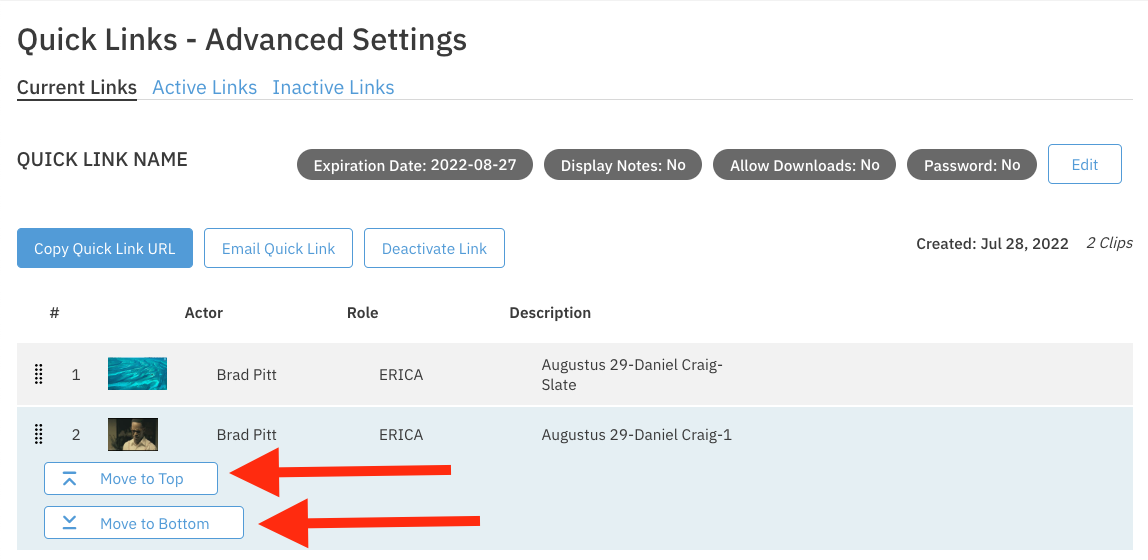Open the blue water clip thumbnail
Image resolution: width=1148 pixels, height=560 pixels.
coord(137,374)
